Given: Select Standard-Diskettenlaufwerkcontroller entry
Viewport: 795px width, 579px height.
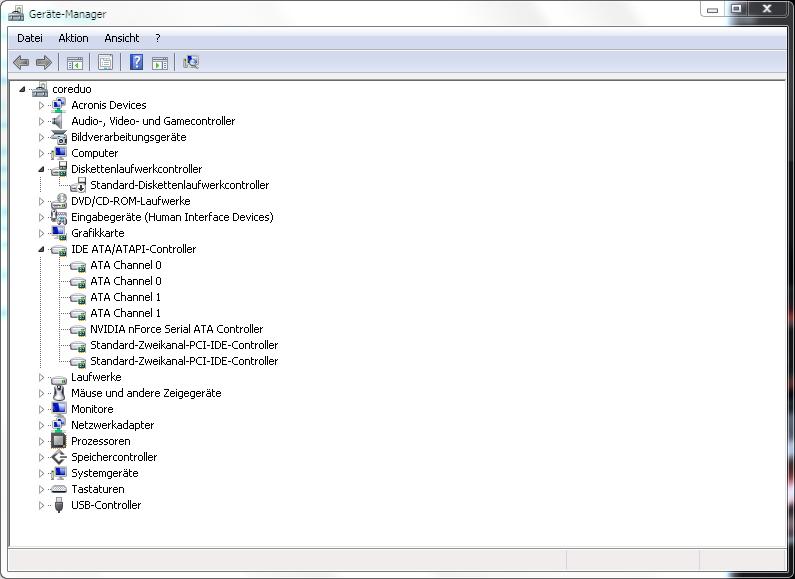Looking at the screenshot, I should [179, 185].
